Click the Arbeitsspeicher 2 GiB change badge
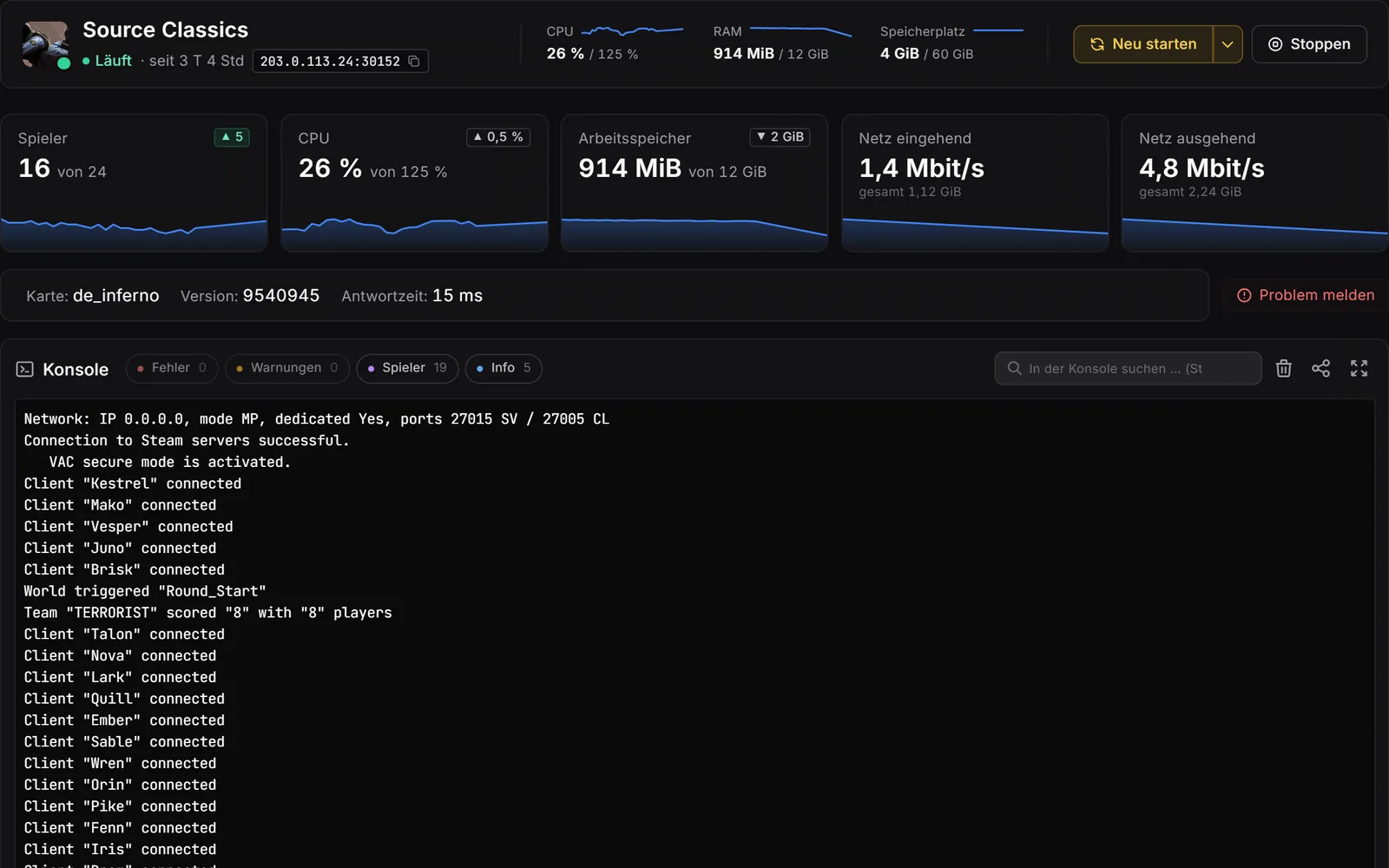This screenshot has height=868, width=1389. point(780,137)
